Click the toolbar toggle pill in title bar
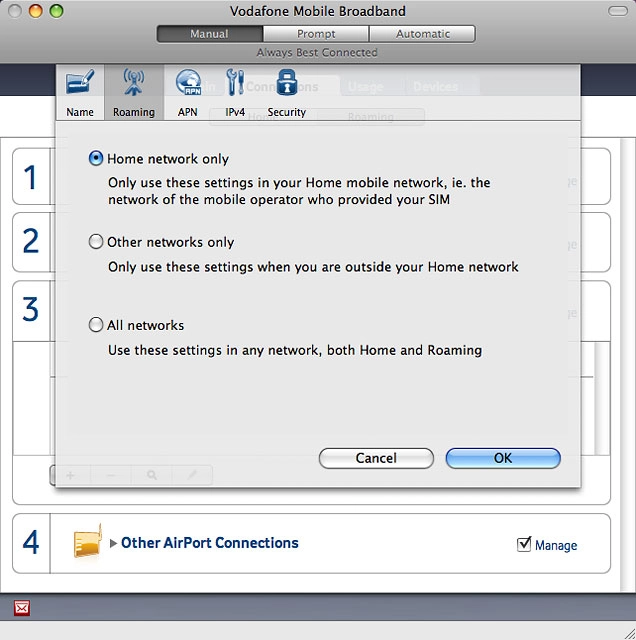Screen dimensions: 636x640 618,11
